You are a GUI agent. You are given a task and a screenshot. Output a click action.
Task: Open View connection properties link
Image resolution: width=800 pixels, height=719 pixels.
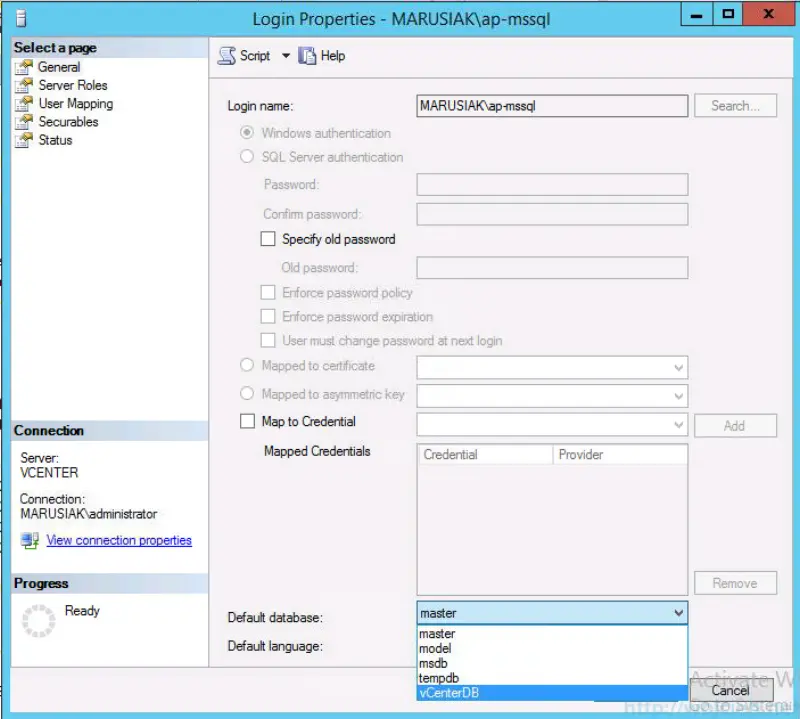118,540
